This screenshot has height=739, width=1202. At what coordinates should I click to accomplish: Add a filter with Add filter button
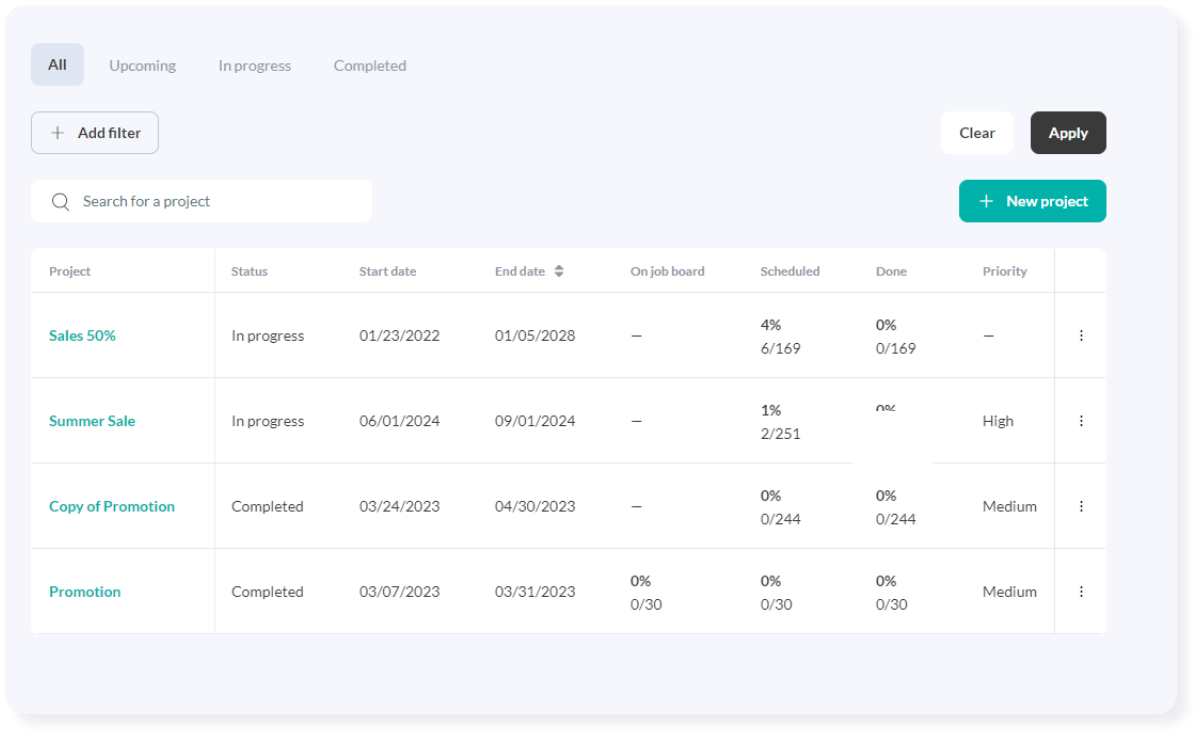point(95,133)
